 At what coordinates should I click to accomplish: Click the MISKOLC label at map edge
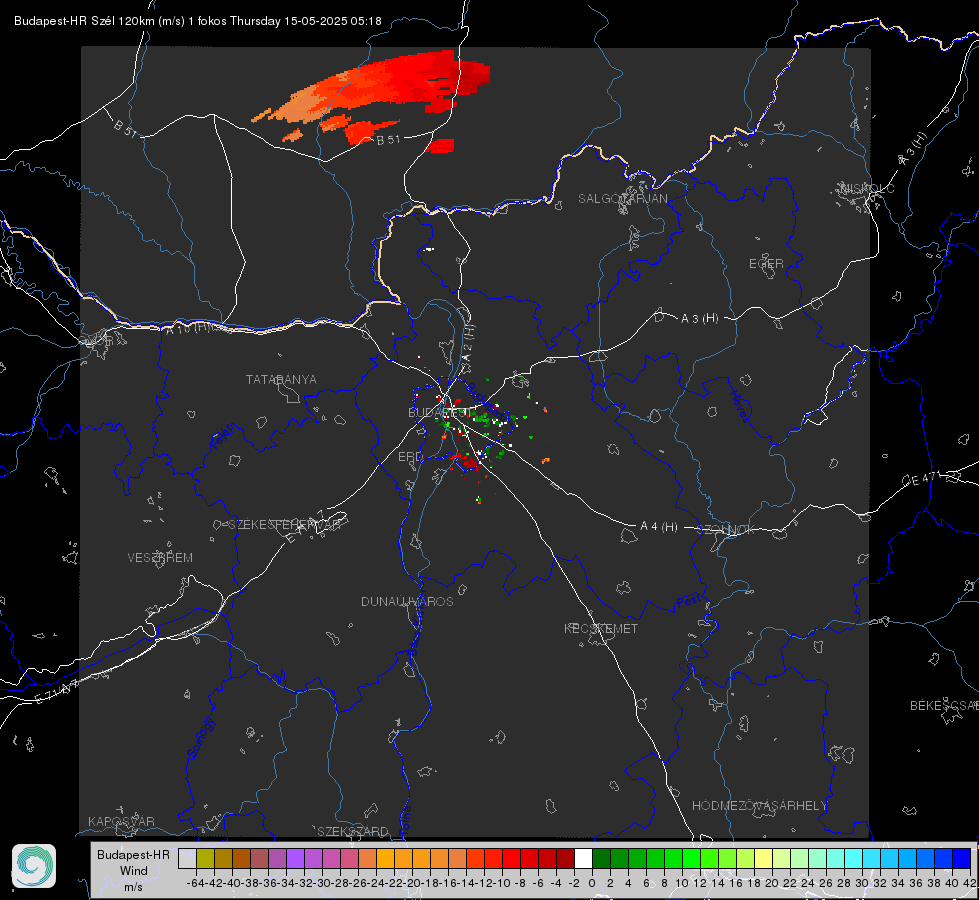tap(867, 189)
